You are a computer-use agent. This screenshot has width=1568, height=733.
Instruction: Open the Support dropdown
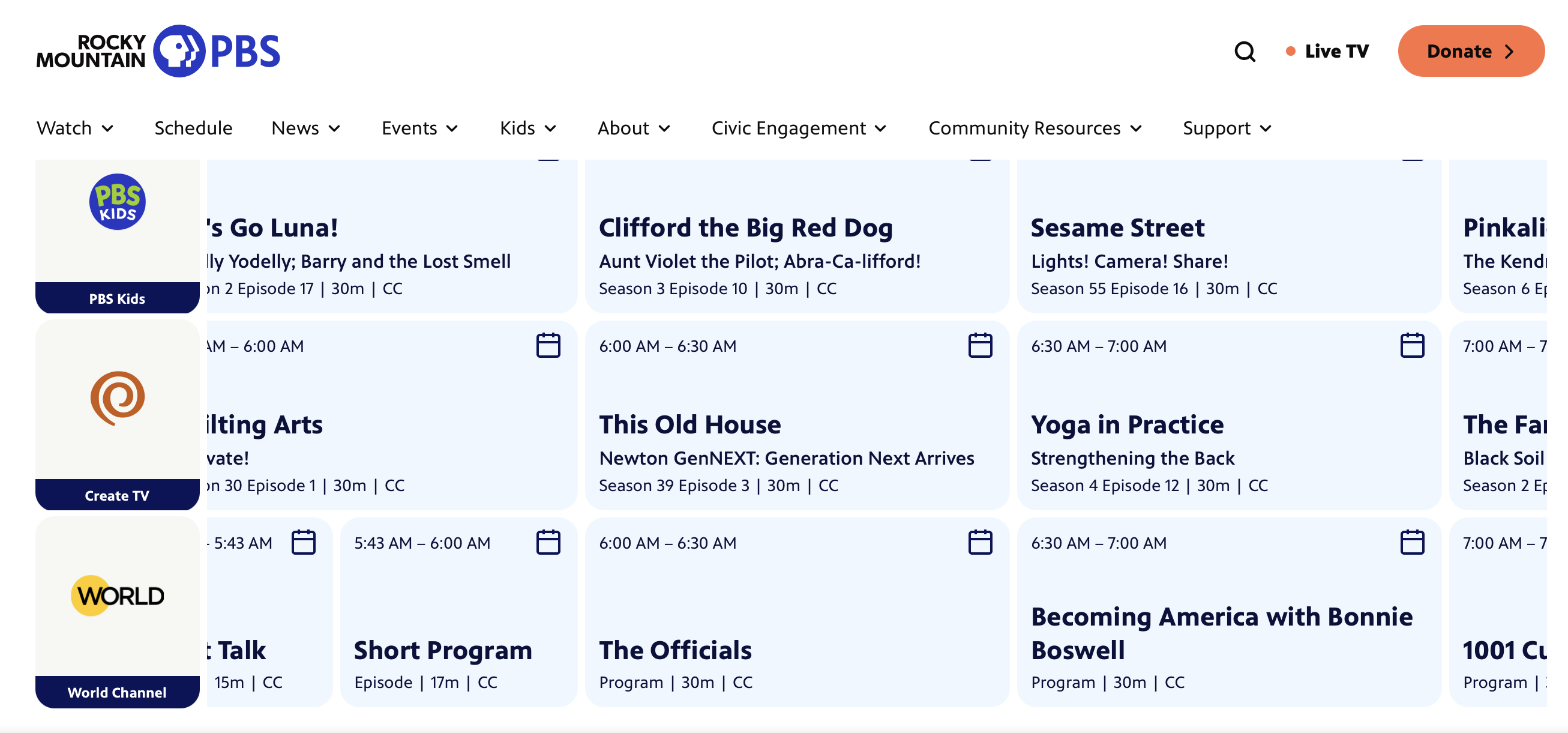pos(1227,128)
